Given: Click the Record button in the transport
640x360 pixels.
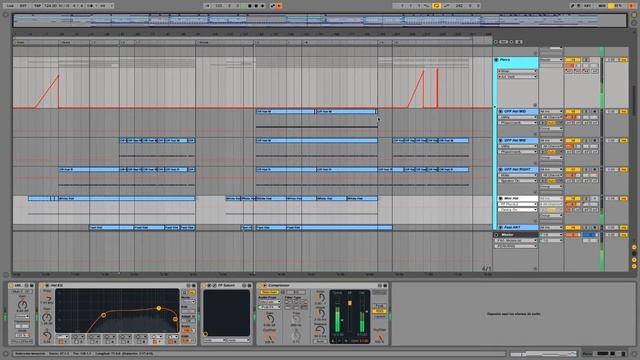Looking at the screenshot, I should (256, 6).
